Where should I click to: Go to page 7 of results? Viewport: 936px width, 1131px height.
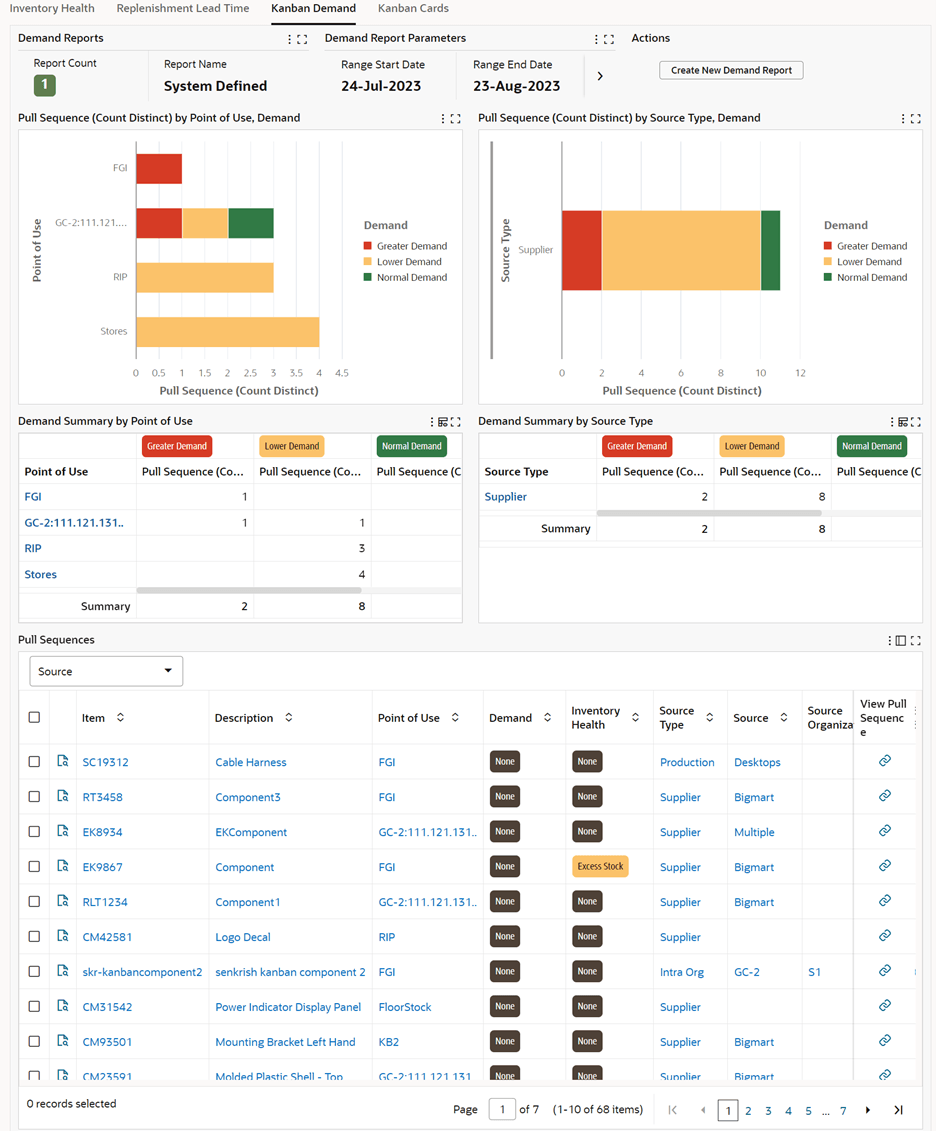[x=843, y=1111]
